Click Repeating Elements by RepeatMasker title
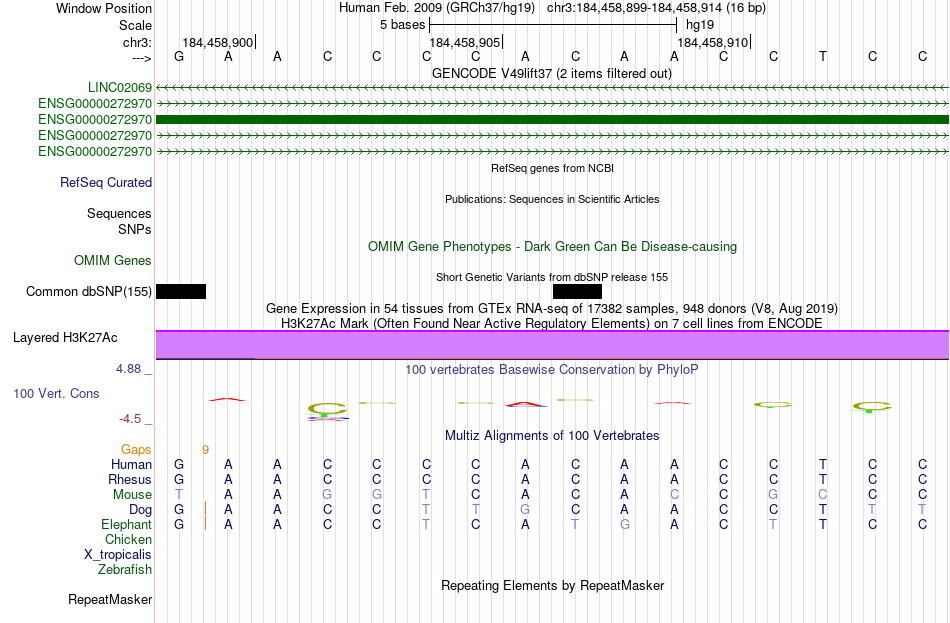 click(x=552, y=585)
